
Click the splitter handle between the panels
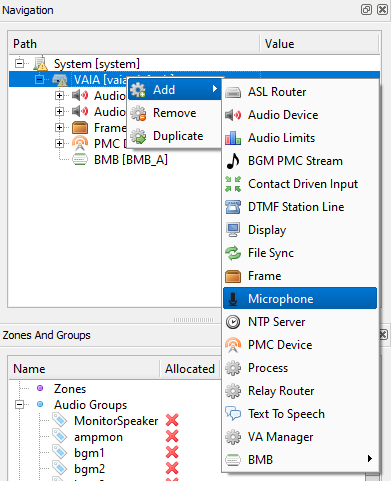193,320
